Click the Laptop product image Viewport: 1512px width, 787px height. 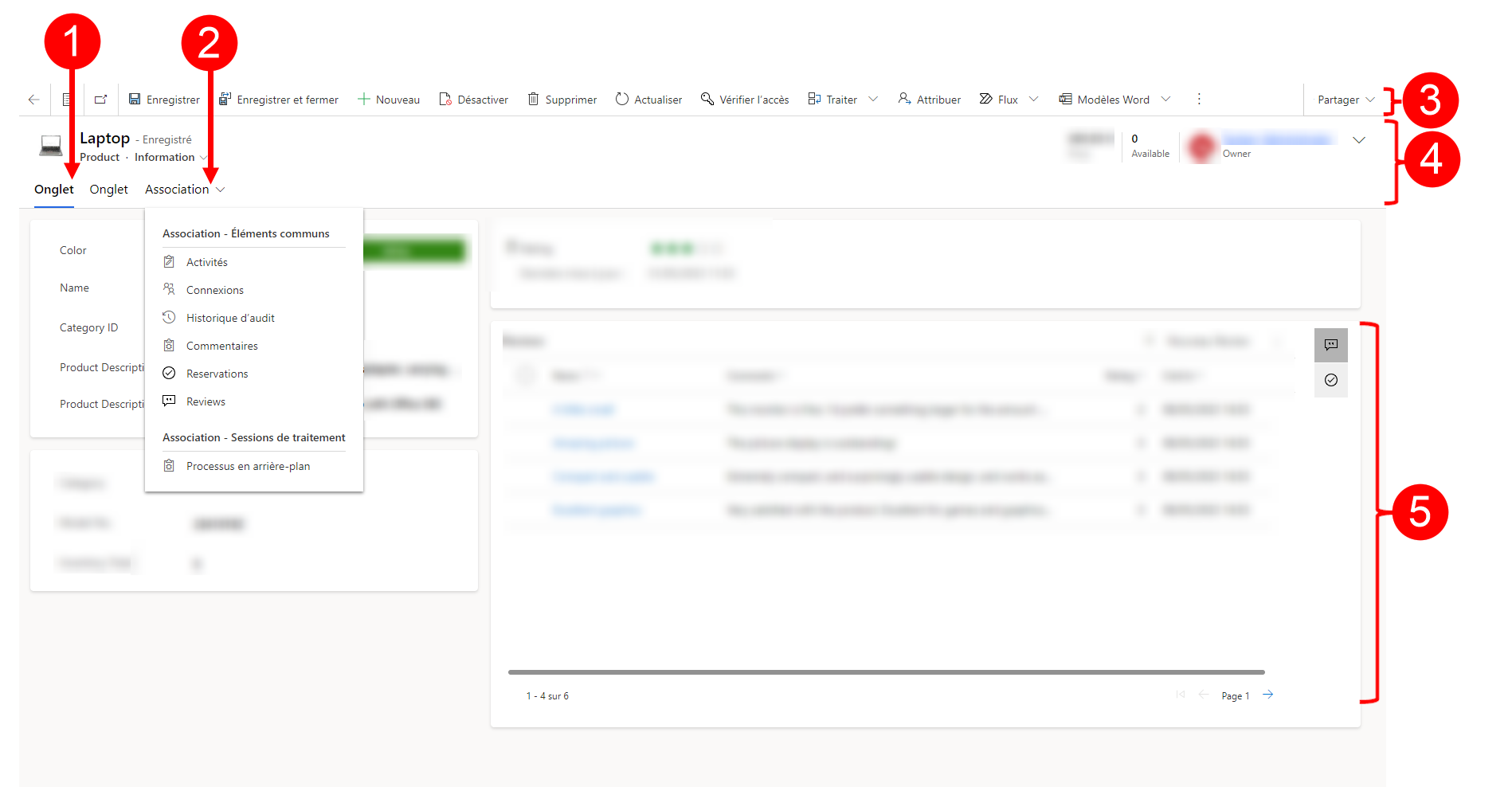[x=51, y=146]
